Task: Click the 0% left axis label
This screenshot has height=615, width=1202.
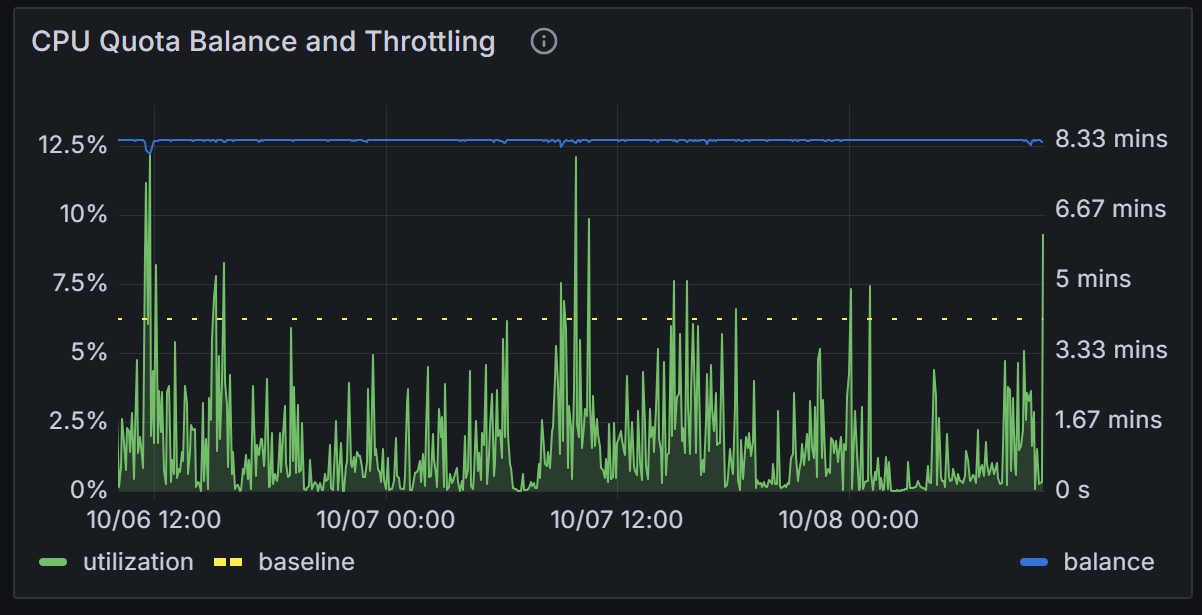Action: coord(90,490)
